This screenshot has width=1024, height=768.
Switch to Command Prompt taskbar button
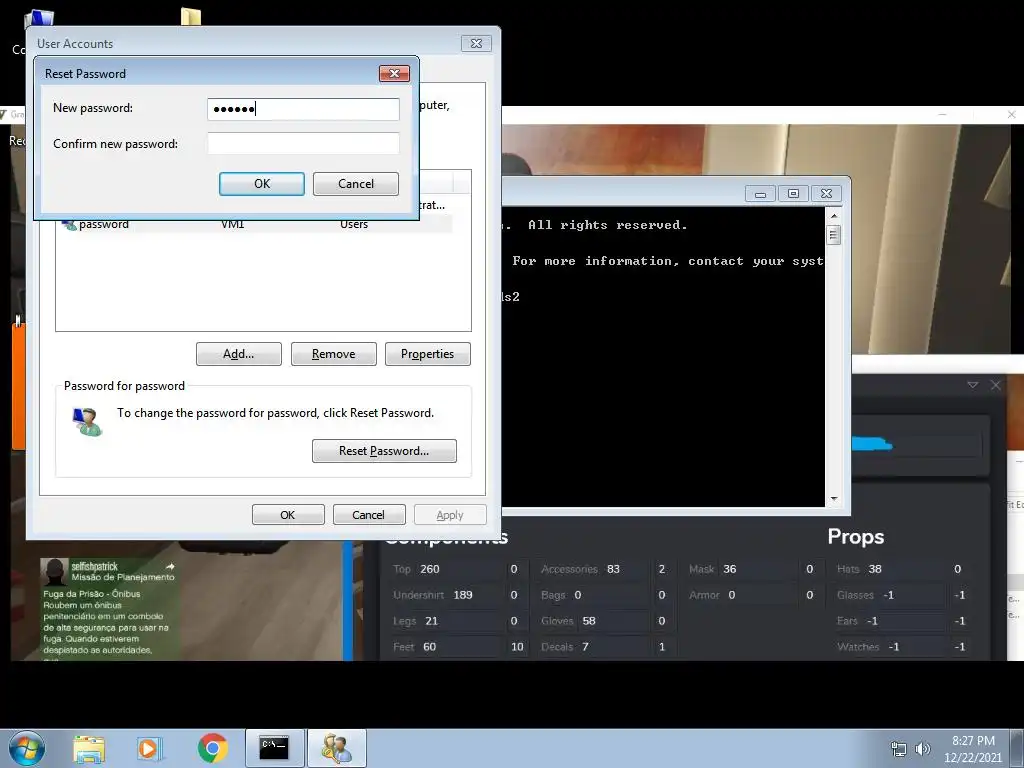coord(274,748)
